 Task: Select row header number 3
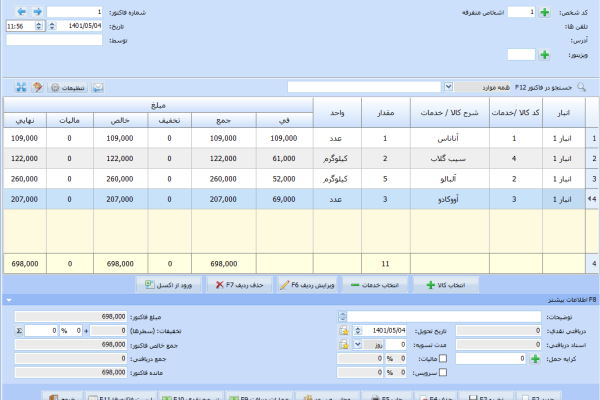[593, 178]
